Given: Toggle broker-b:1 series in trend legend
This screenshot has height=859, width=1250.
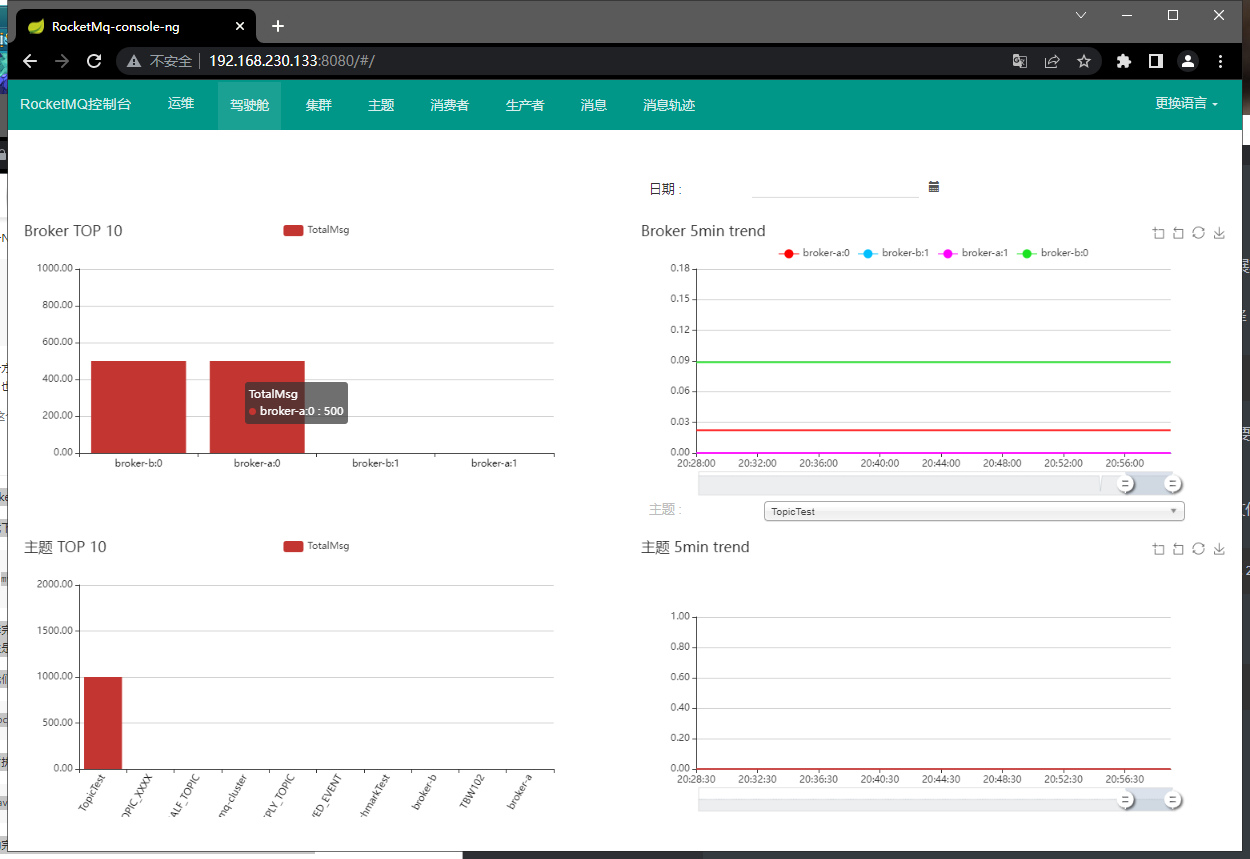Looking at the screenshot, I should 894,253.
